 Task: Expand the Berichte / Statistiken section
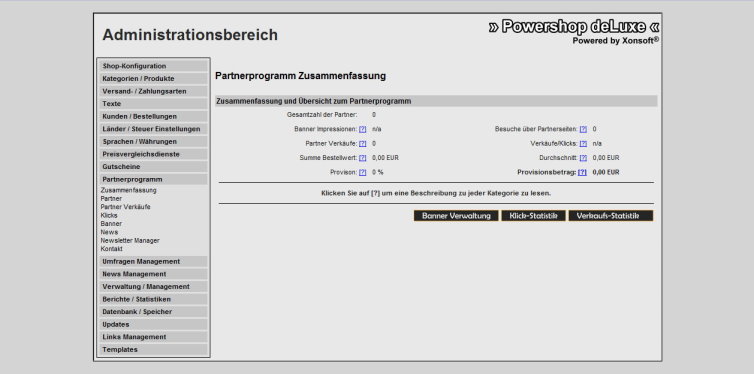tap(153, 299)
